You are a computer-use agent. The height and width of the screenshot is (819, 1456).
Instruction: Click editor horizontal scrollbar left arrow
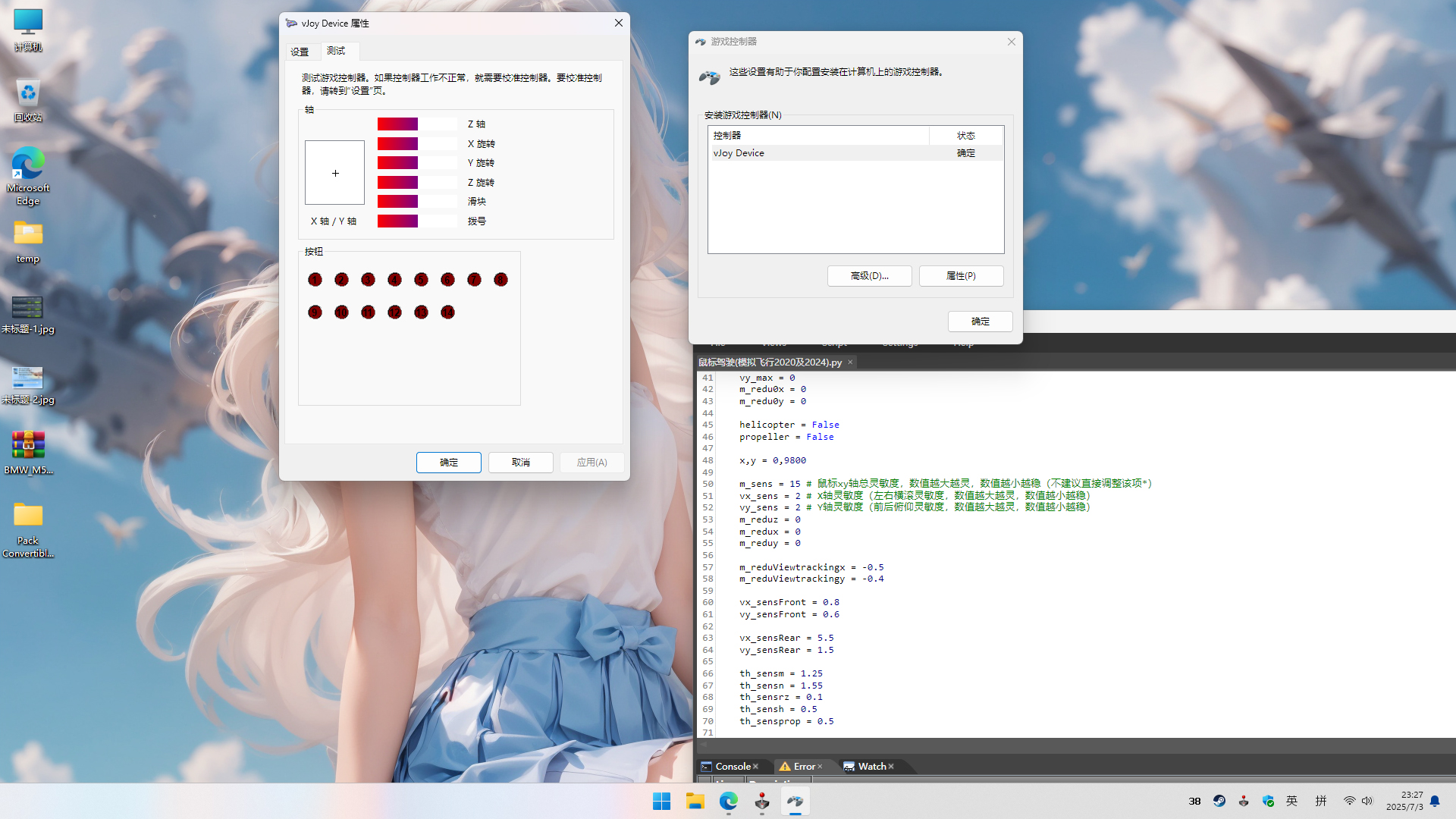(x=704, y=745)
